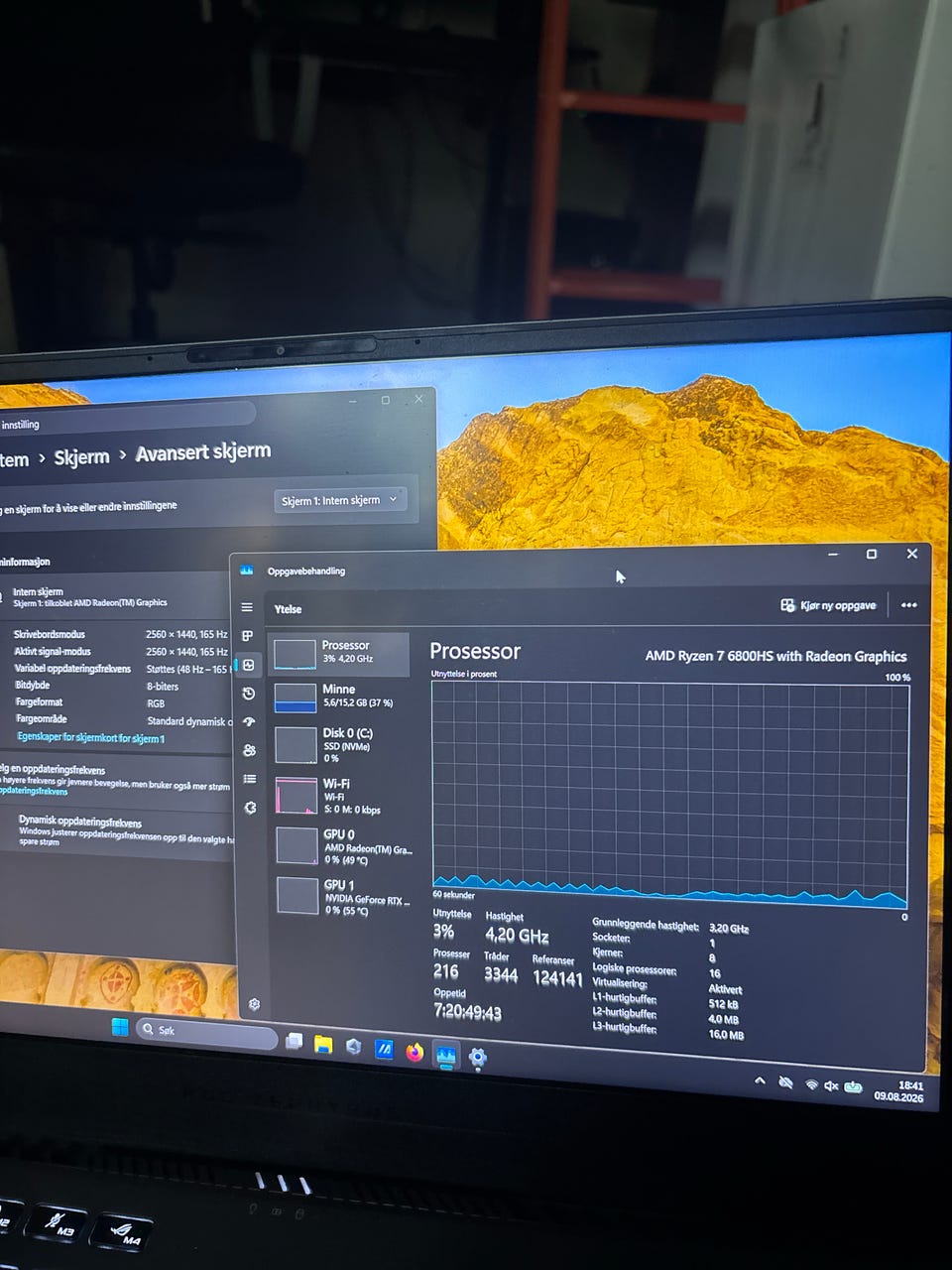Open Startup apps icon in Task Manager
The image size is (952, 1270).
(249, 721)
